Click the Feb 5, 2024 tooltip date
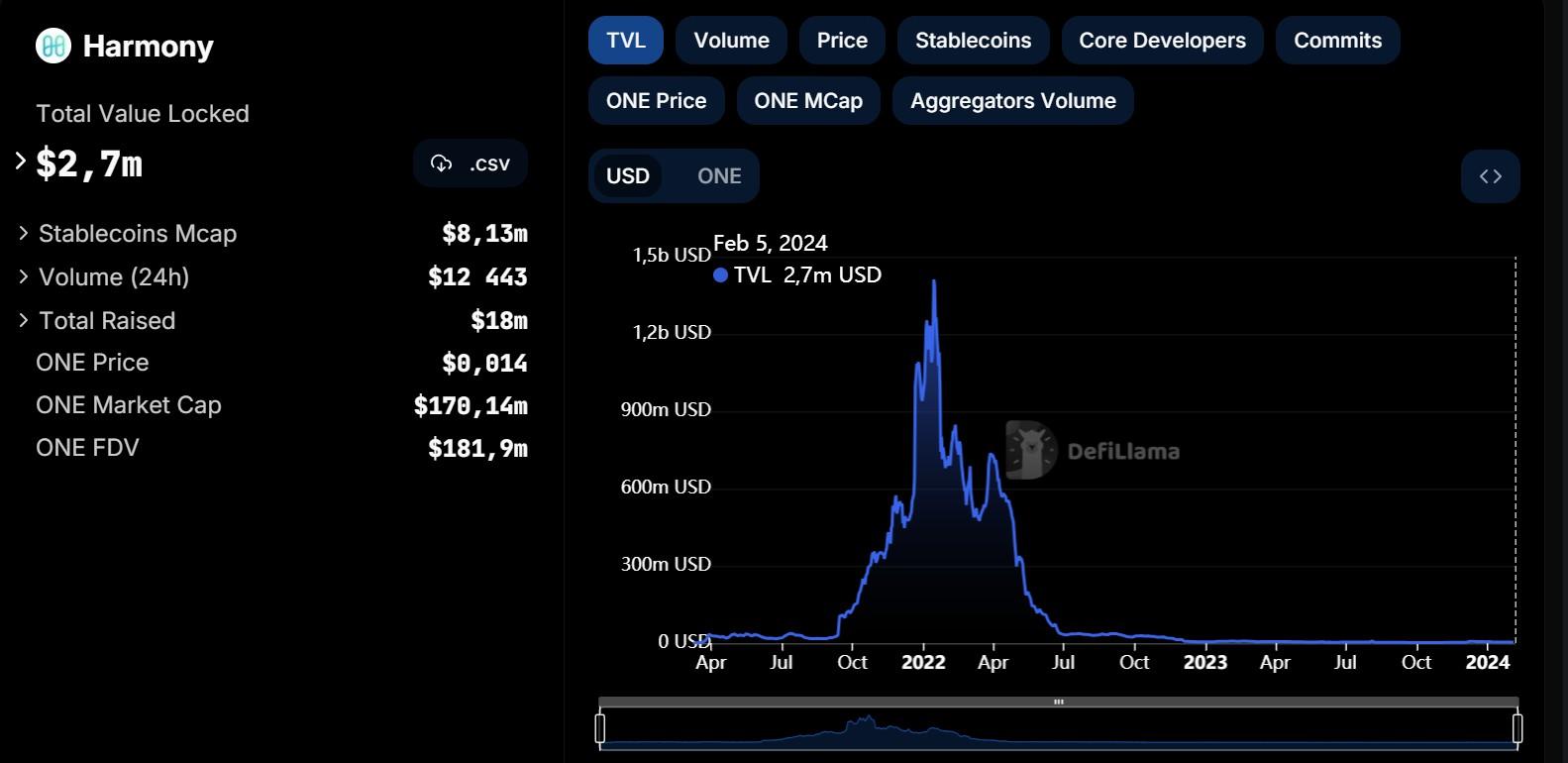1568x763 pixels. pyautogui.click(x=771, y=243)
